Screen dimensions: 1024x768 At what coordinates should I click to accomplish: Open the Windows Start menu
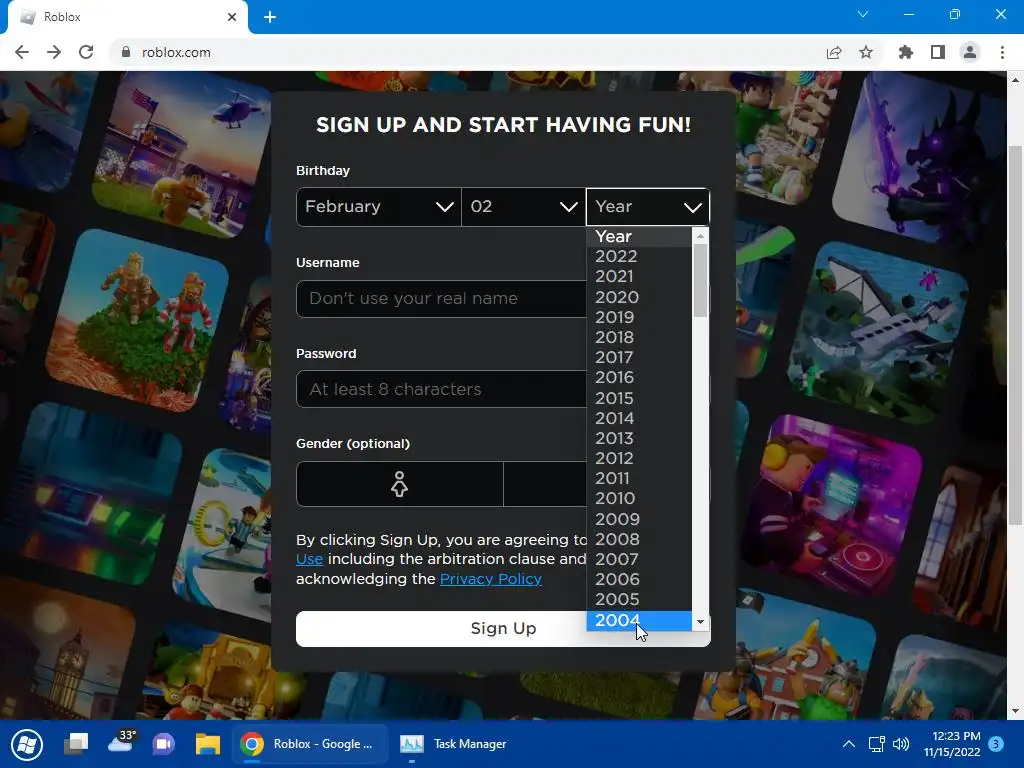27,744
